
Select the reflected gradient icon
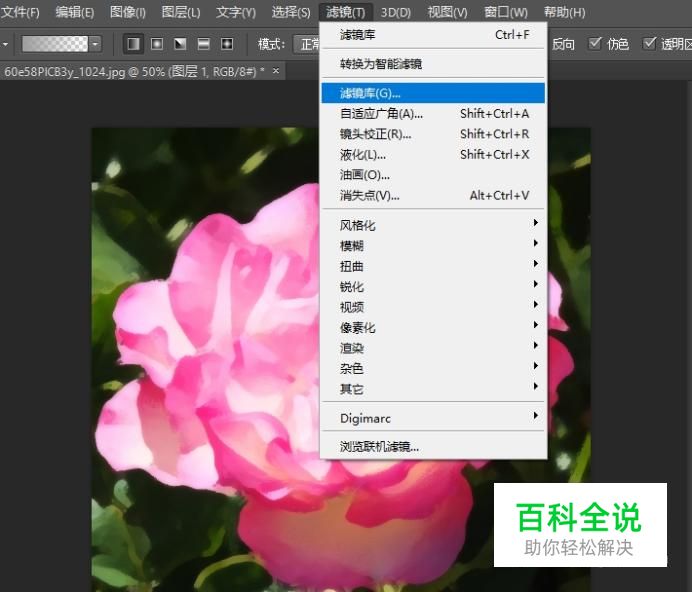(x=203, y=44)
